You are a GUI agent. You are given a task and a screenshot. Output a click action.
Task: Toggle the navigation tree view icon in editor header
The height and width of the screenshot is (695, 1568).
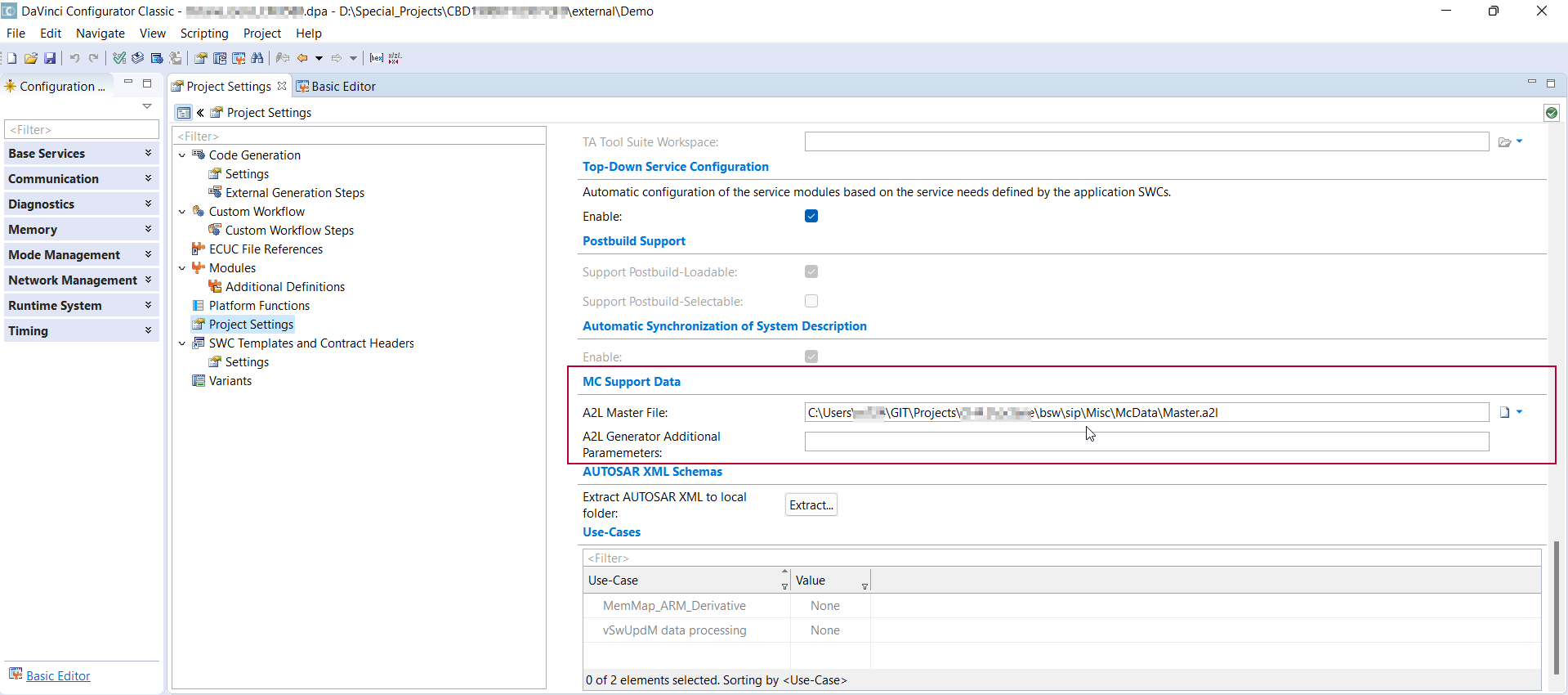[184, 113]
